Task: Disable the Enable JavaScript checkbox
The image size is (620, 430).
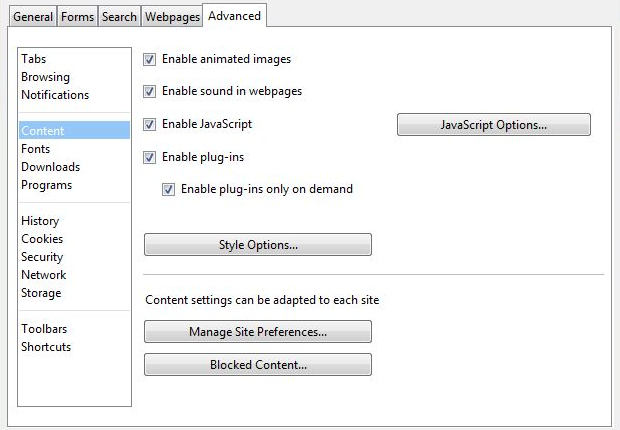Action: tap(149, 125)
